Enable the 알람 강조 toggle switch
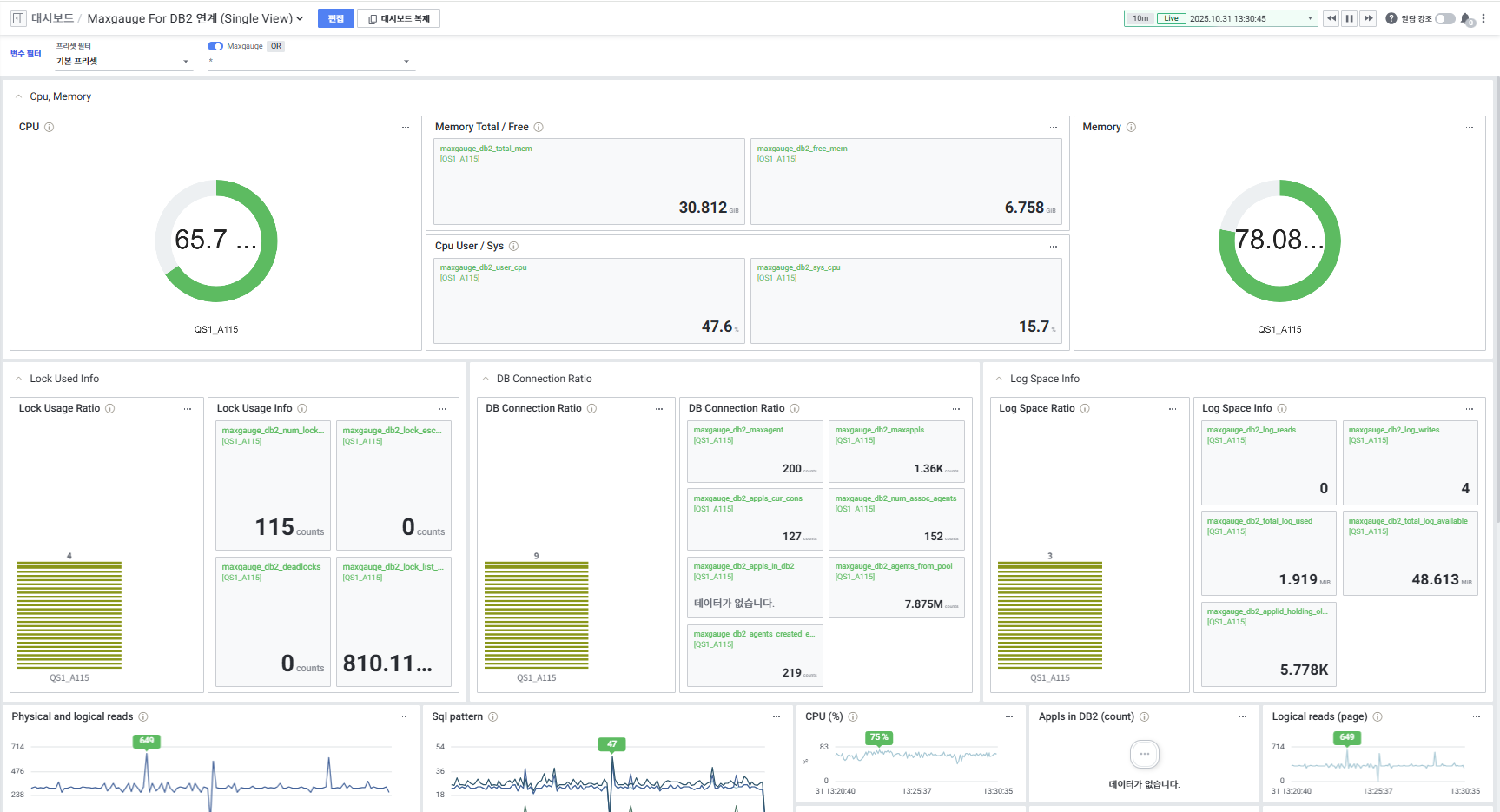 (x=1444, y=18)
